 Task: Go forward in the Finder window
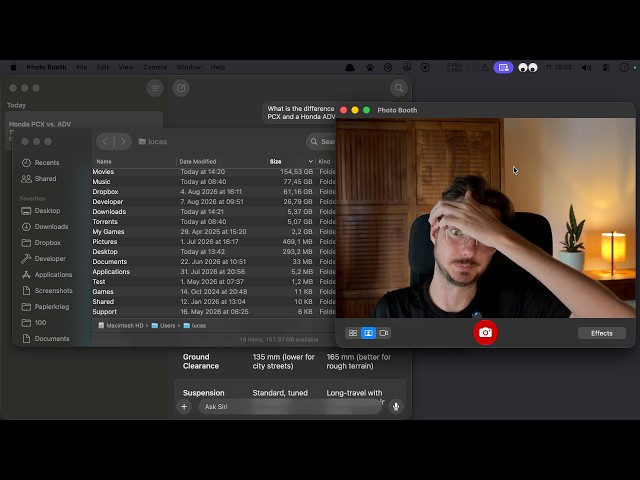(x=123, y=142)
